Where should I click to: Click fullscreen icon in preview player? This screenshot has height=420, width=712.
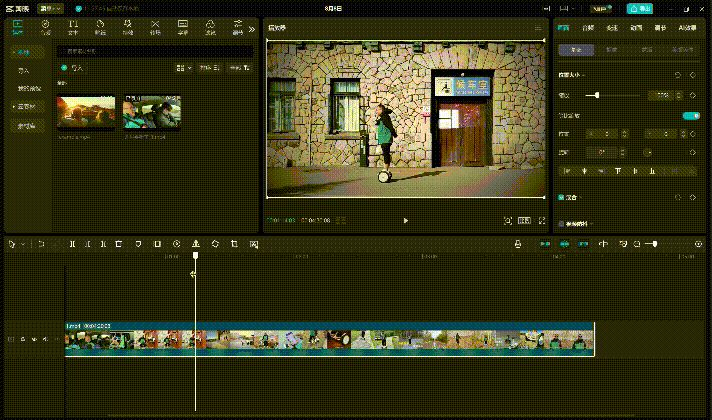[x=542, y=220]
